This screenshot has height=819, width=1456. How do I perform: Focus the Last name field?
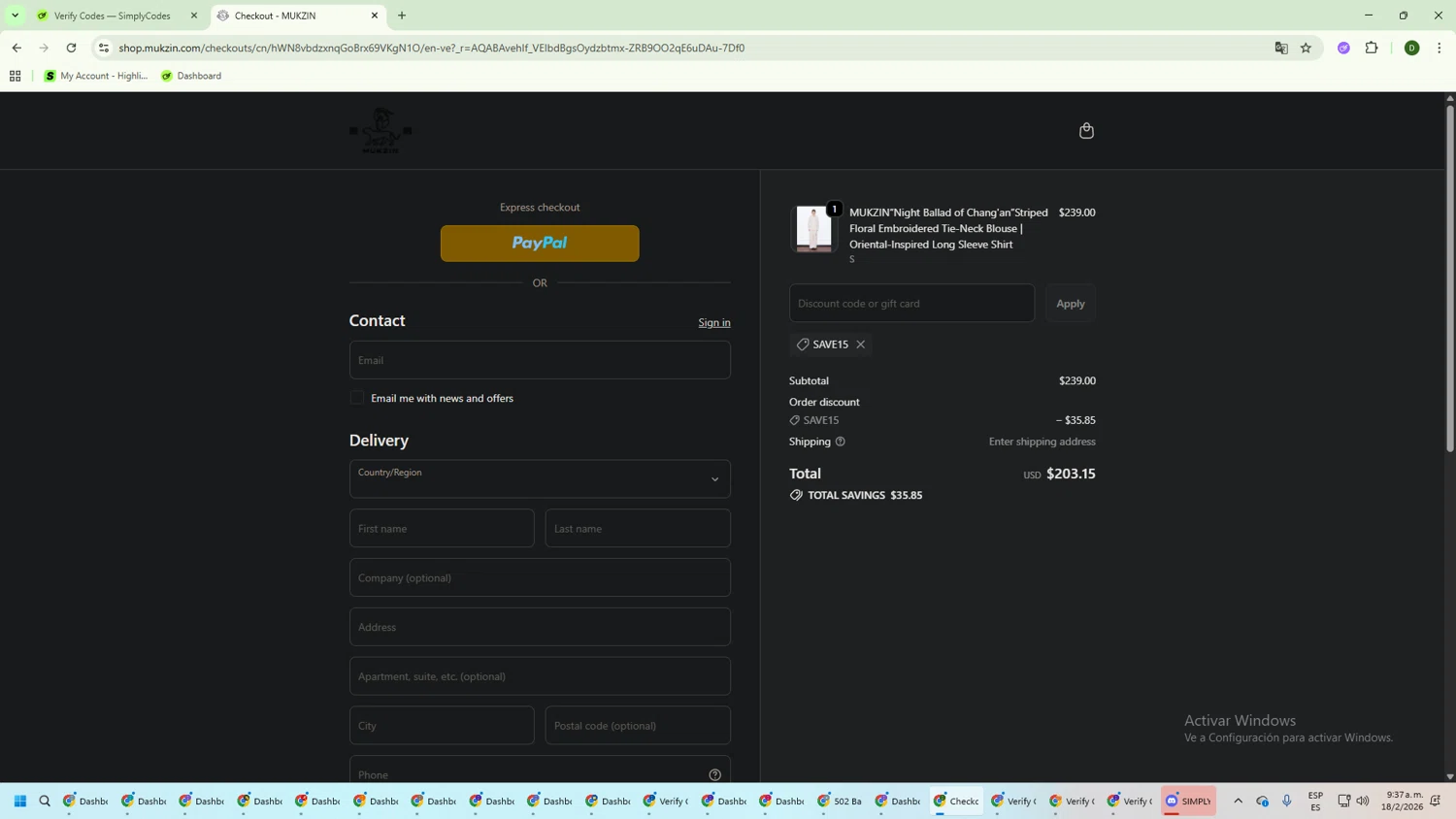[638, 529]
